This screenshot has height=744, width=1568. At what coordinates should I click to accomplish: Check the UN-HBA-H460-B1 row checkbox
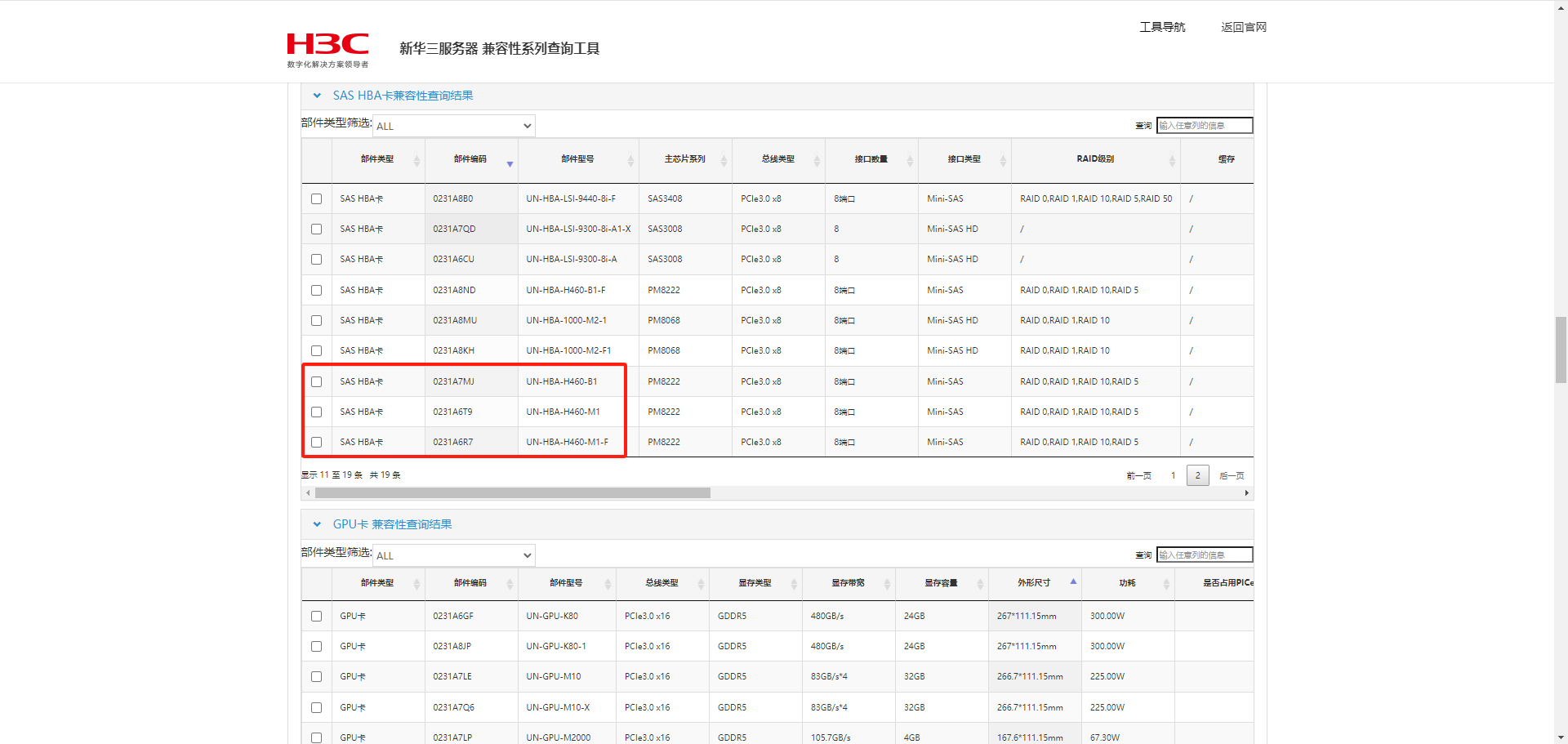(x=317, y=381)
